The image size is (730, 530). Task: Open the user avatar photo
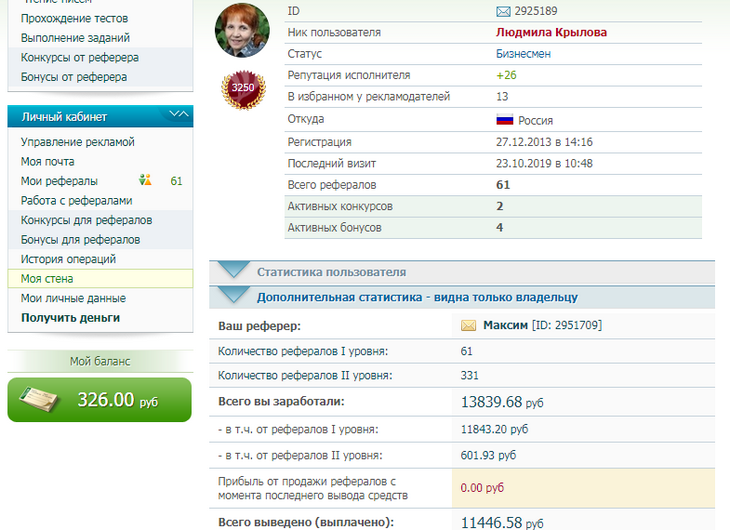point(242,31)
